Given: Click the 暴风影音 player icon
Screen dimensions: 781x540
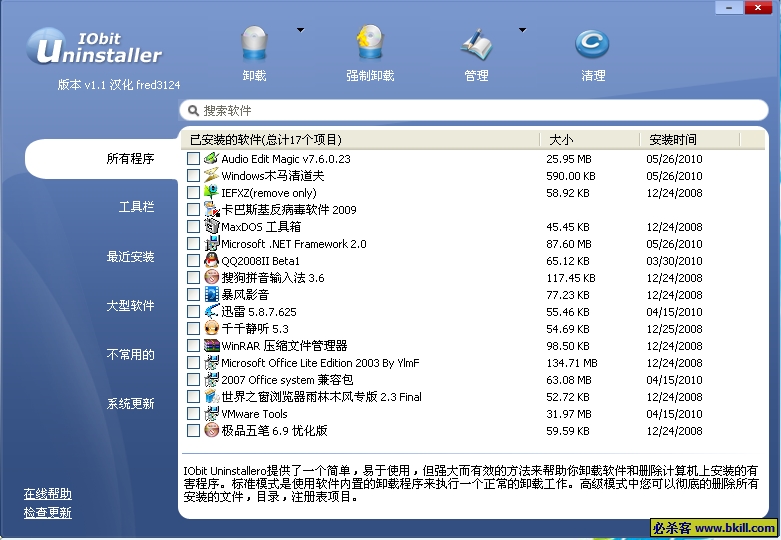Looking at the screenshot, I should (212, 294).
